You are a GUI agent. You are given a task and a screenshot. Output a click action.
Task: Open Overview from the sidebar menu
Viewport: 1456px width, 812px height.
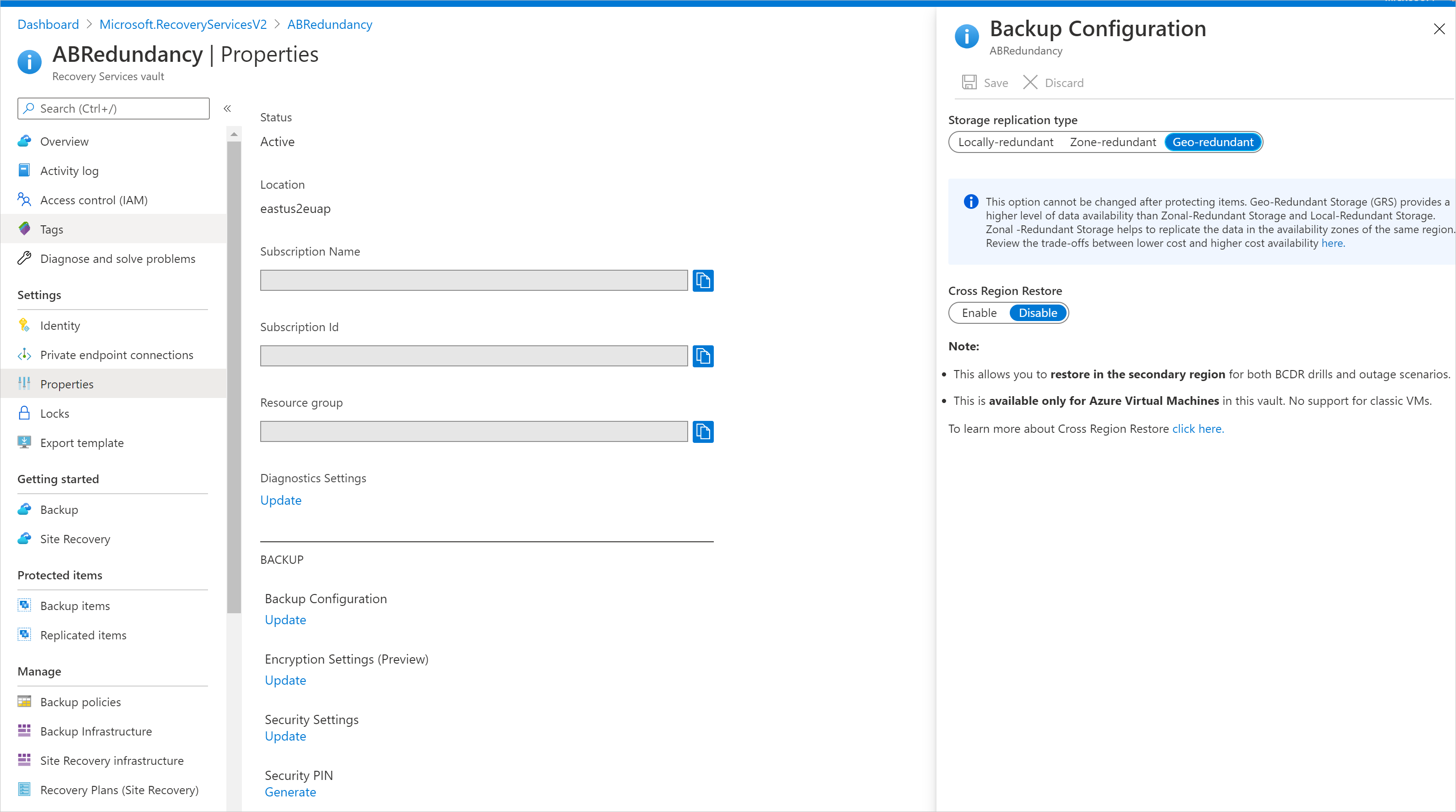tap(63, 141)
